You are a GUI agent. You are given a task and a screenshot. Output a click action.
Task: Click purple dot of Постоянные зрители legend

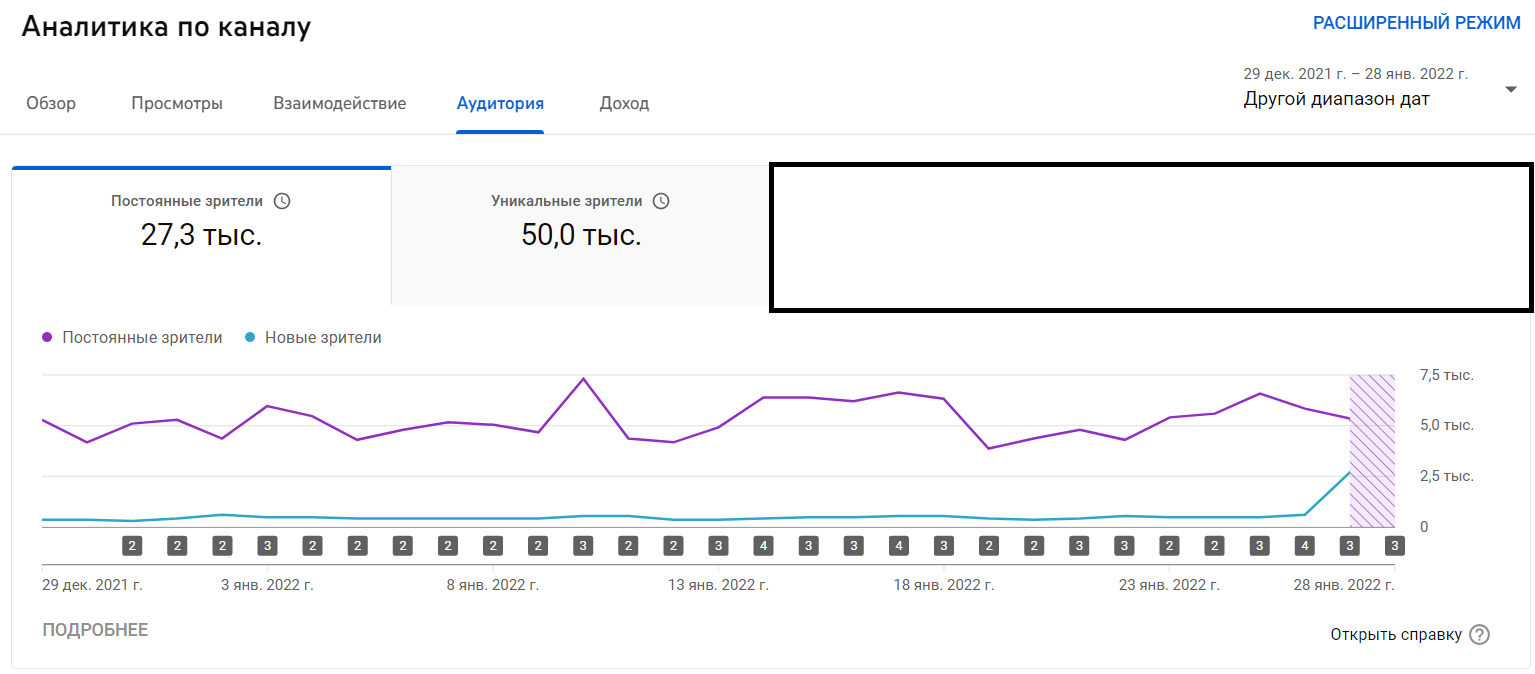[x=47, y=338]
